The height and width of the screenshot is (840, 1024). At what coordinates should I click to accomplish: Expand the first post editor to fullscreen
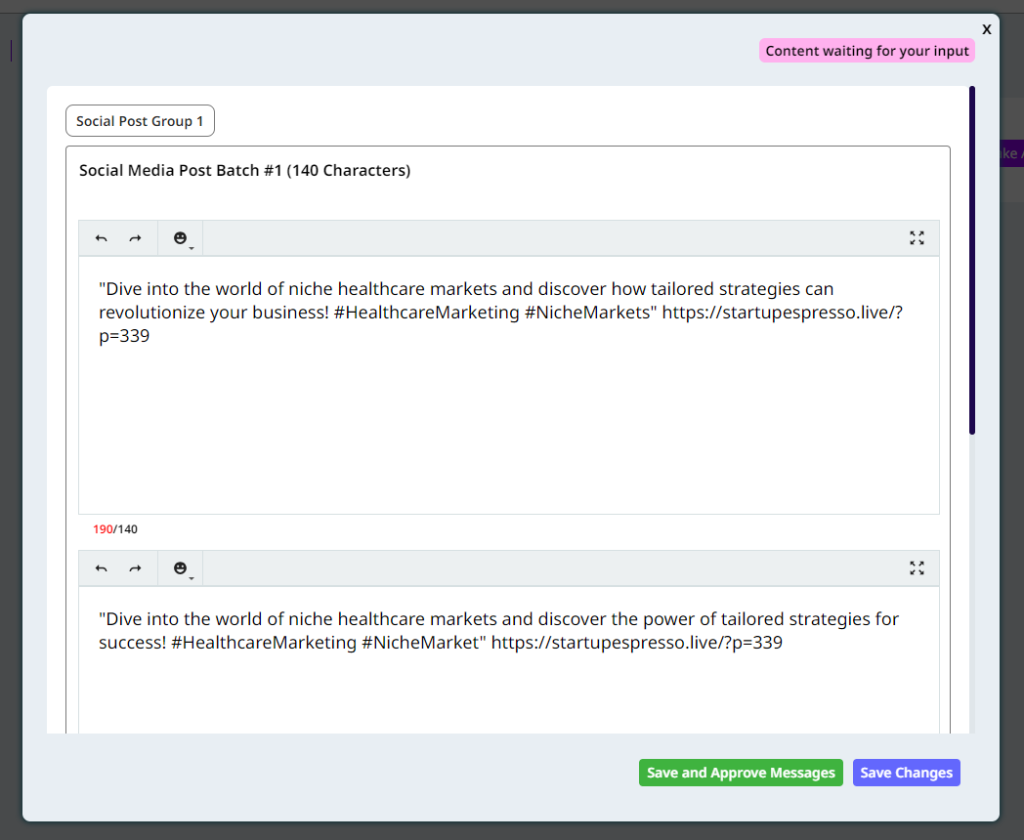click(x=916, y=238)
